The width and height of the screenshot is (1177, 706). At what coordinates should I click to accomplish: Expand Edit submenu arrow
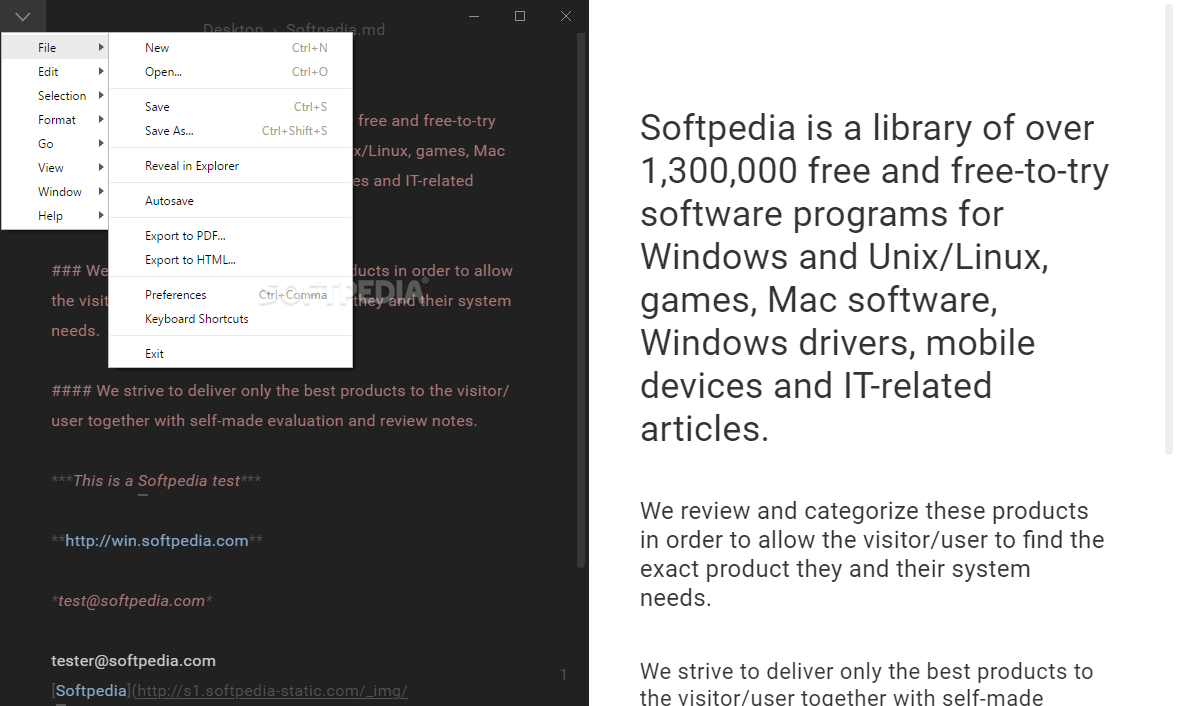tap(101, 71)
